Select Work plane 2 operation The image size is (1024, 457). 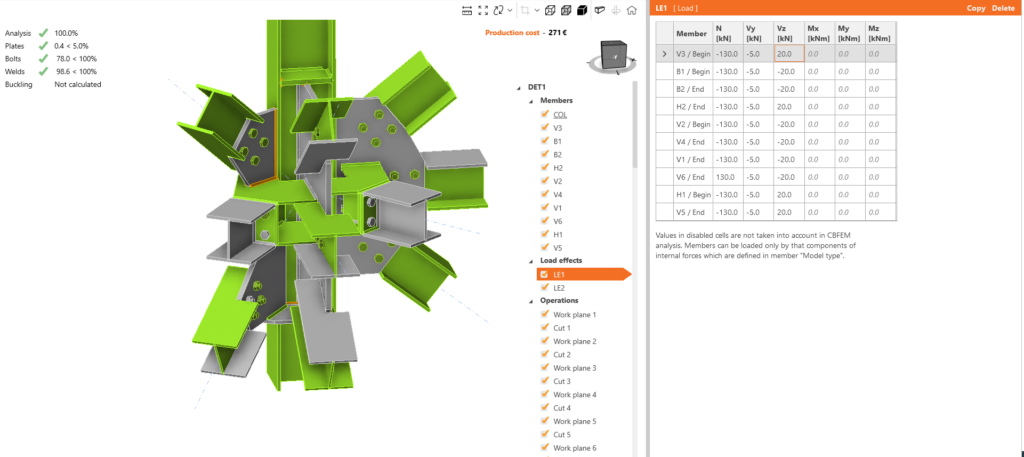click(x=575, y=341)
